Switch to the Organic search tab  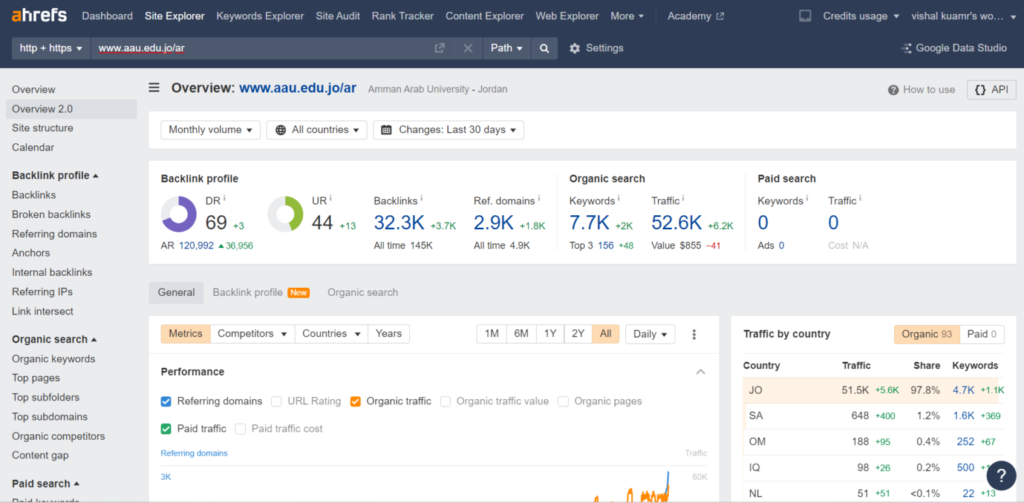(362, 293)
